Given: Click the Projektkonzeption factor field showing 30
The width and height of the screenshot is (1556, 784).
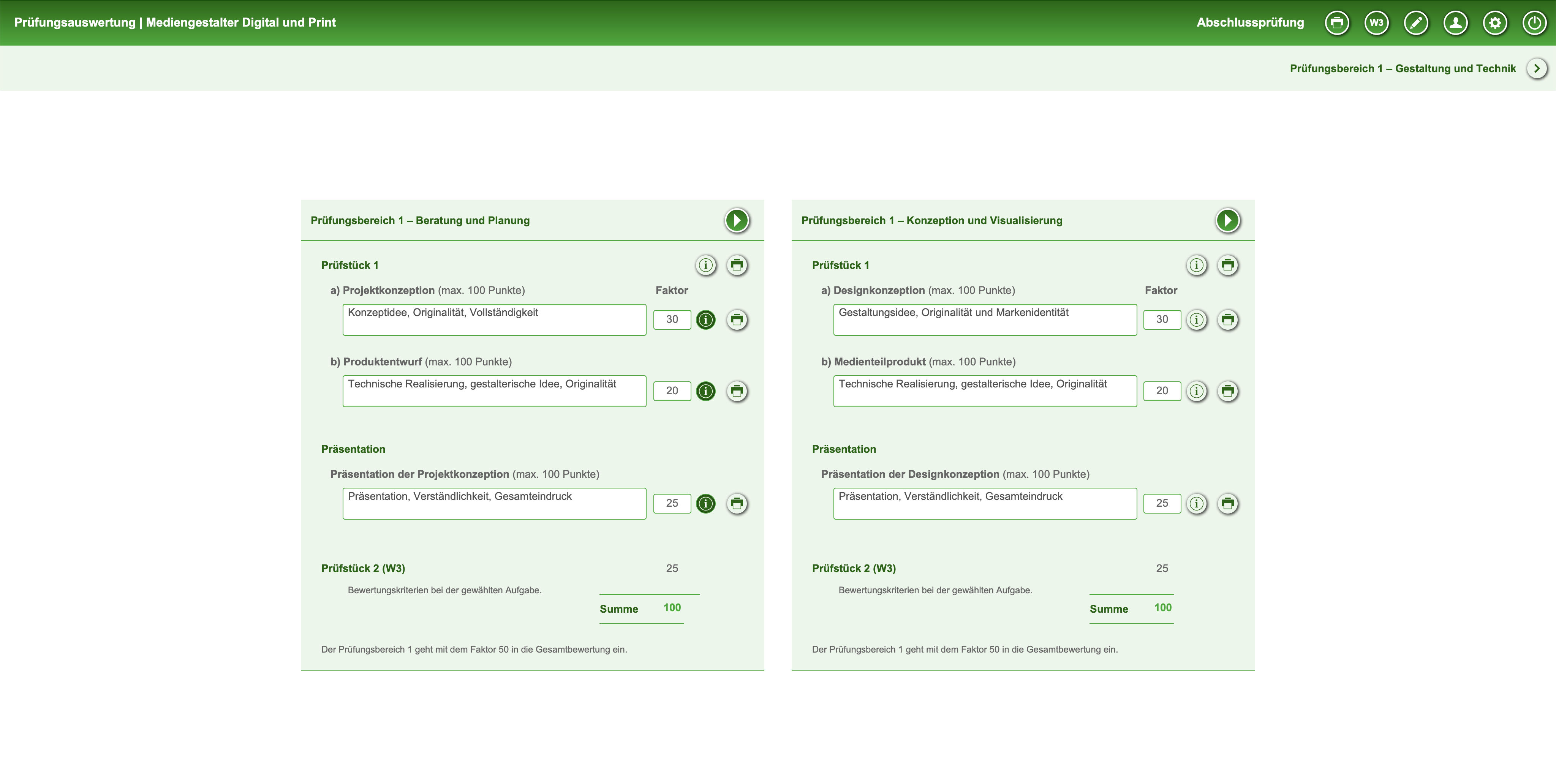Looking at the screenshot, I should (x=672, y=319).
